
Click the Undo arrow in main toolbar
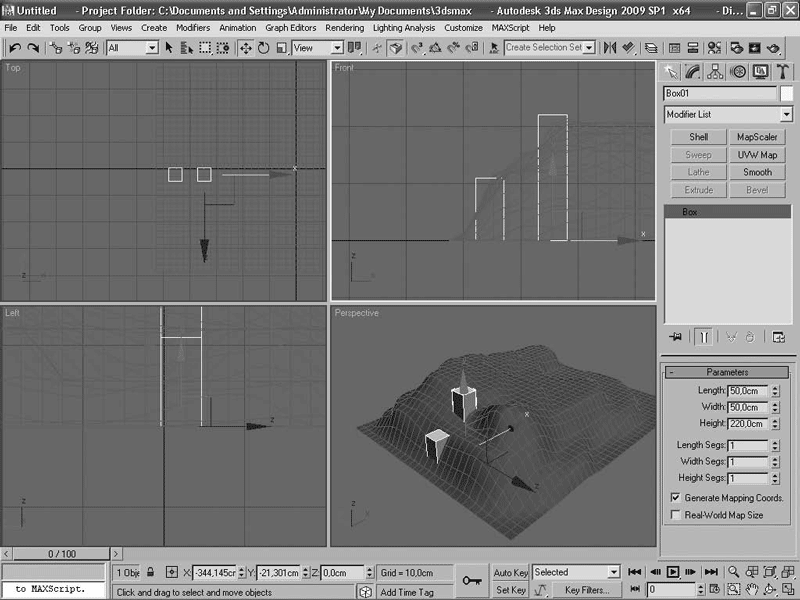coord(15,47)
